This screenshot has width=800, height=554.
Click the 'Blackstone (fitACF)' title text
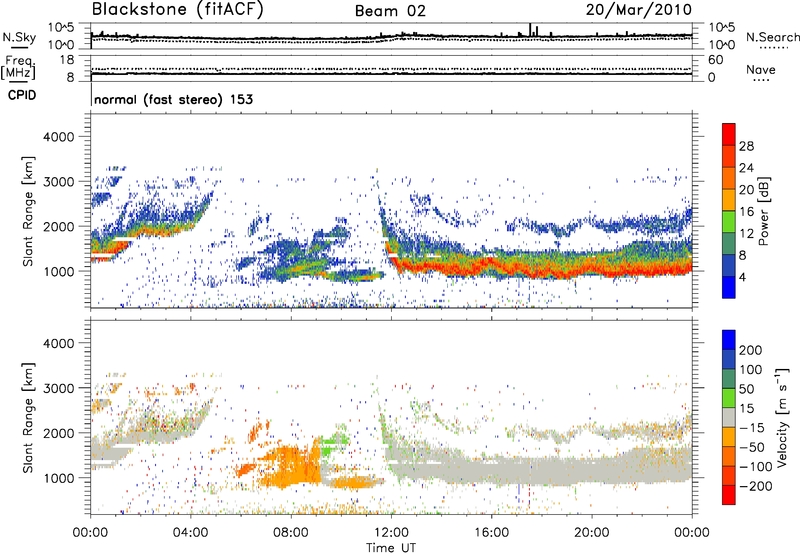click(x=178, y=10)
